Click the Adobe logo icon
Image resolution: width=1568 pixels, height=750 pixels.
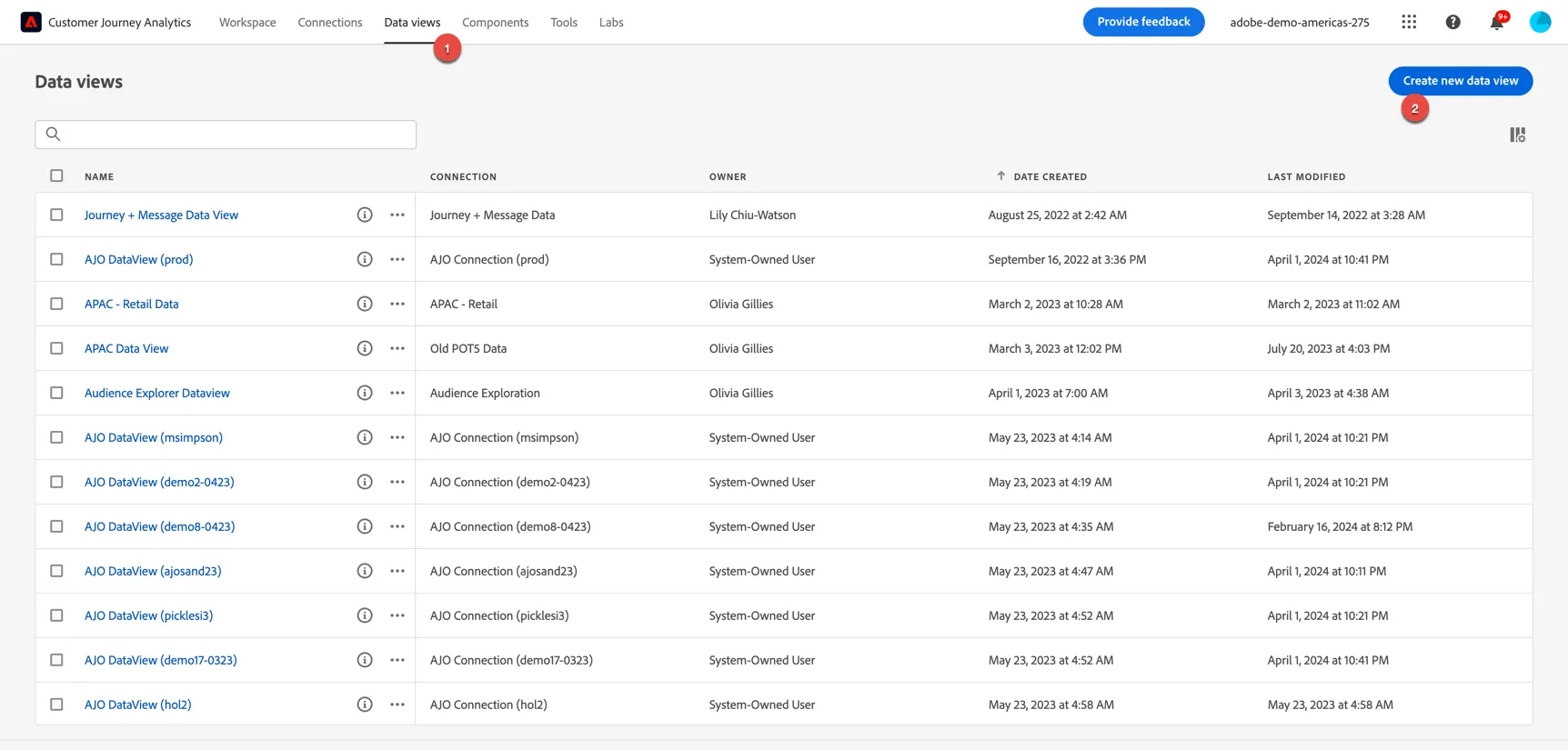click(31, 22)
